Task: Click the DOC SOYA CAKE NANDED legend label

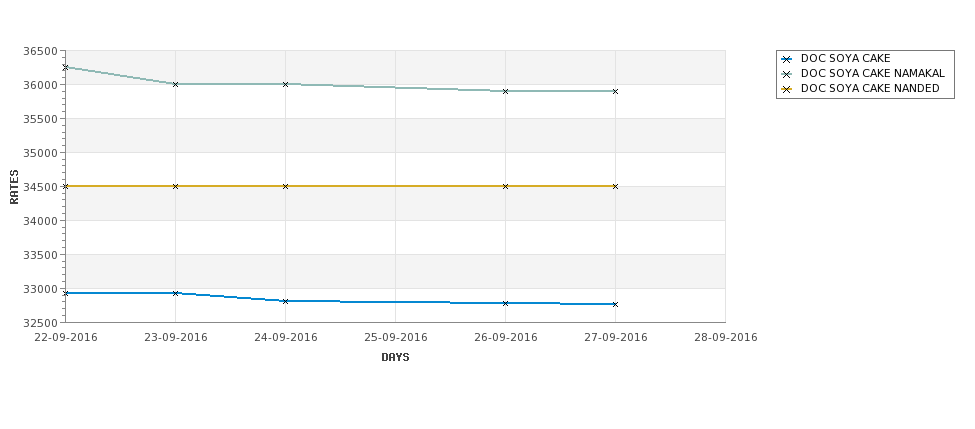Action: (870, 89)
